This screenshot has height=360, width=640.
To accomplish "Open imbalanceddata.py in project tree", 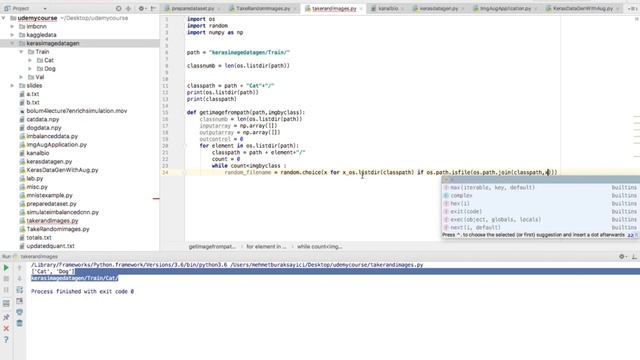I will click(x=52, y=136).
